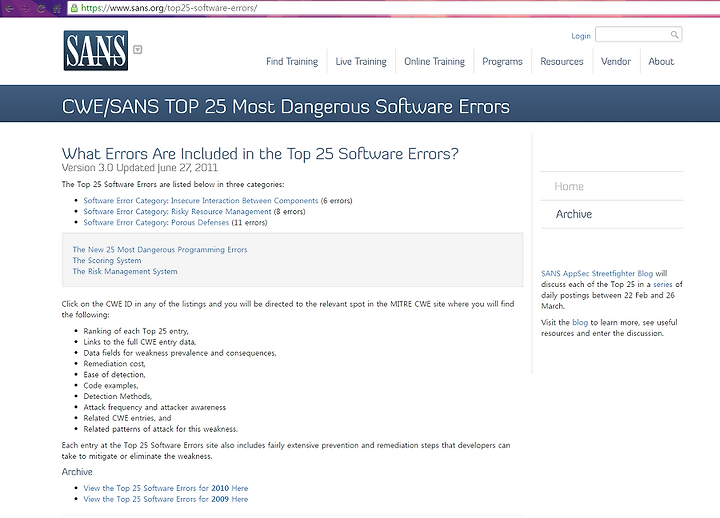The height and width of the screenshot is (518, 720).
Task: Open The New 25 Most Dangerous Programming Errors
Action: tap(160, 250)
